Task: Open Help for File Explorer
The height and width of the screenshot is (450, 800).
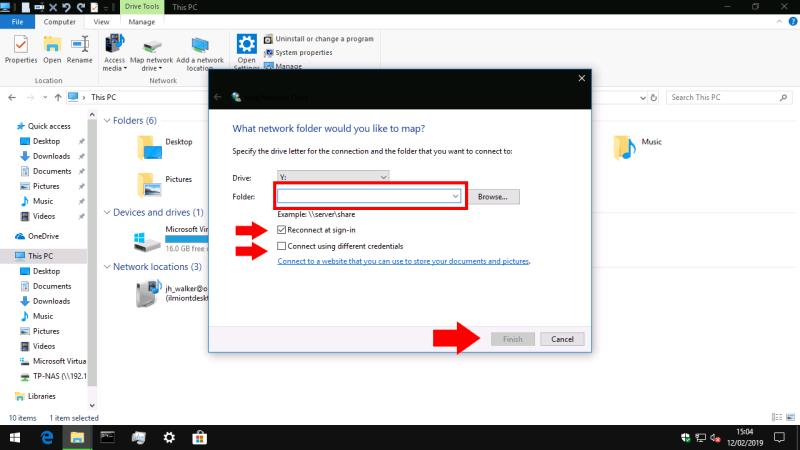Action: click(x=793, y=21)
